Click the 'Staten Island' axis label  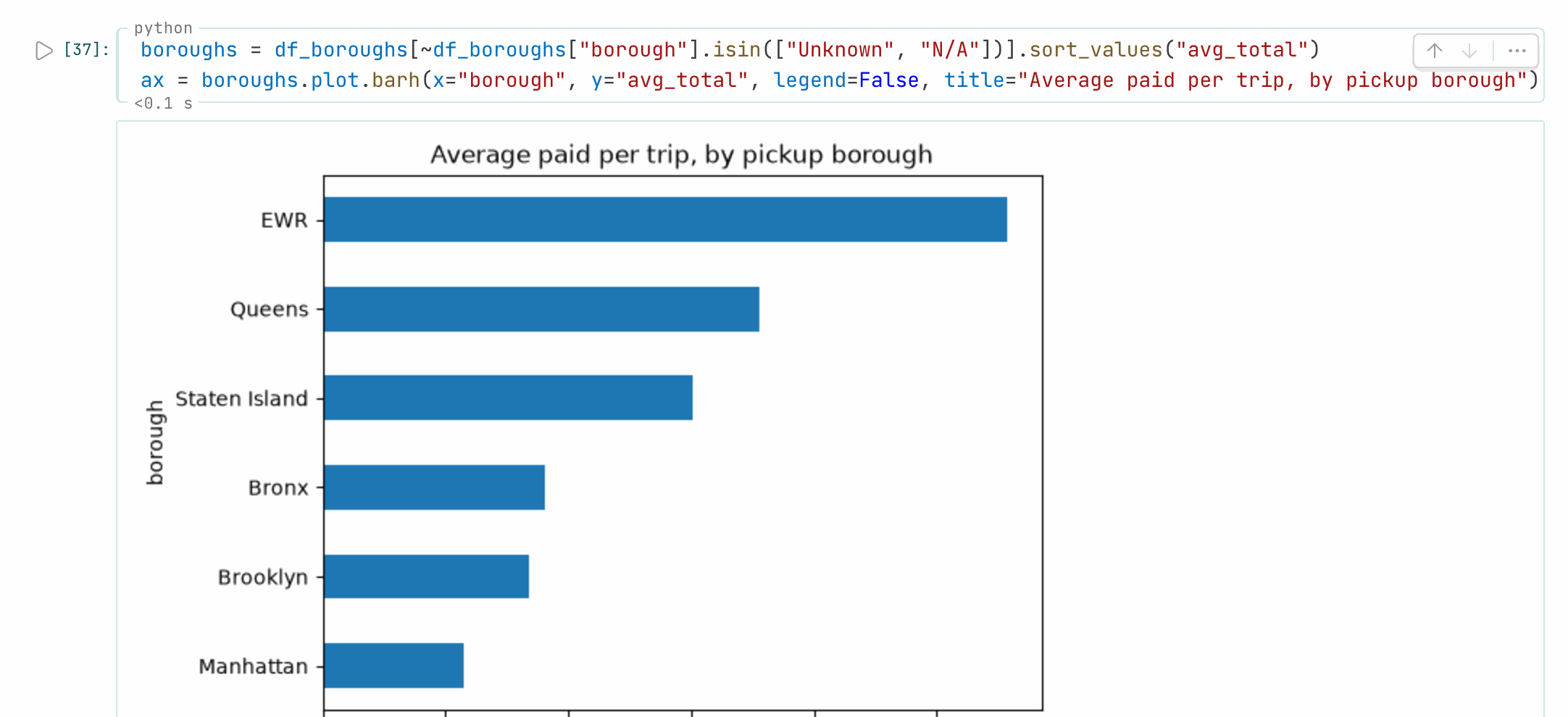tap(242, 398)
